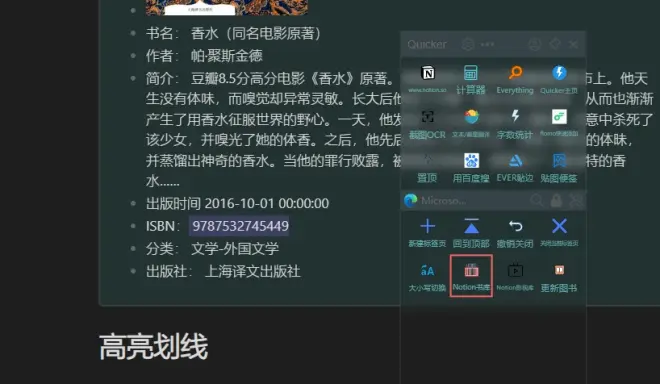Close the Quicker panel

click(x=573, y=44)
